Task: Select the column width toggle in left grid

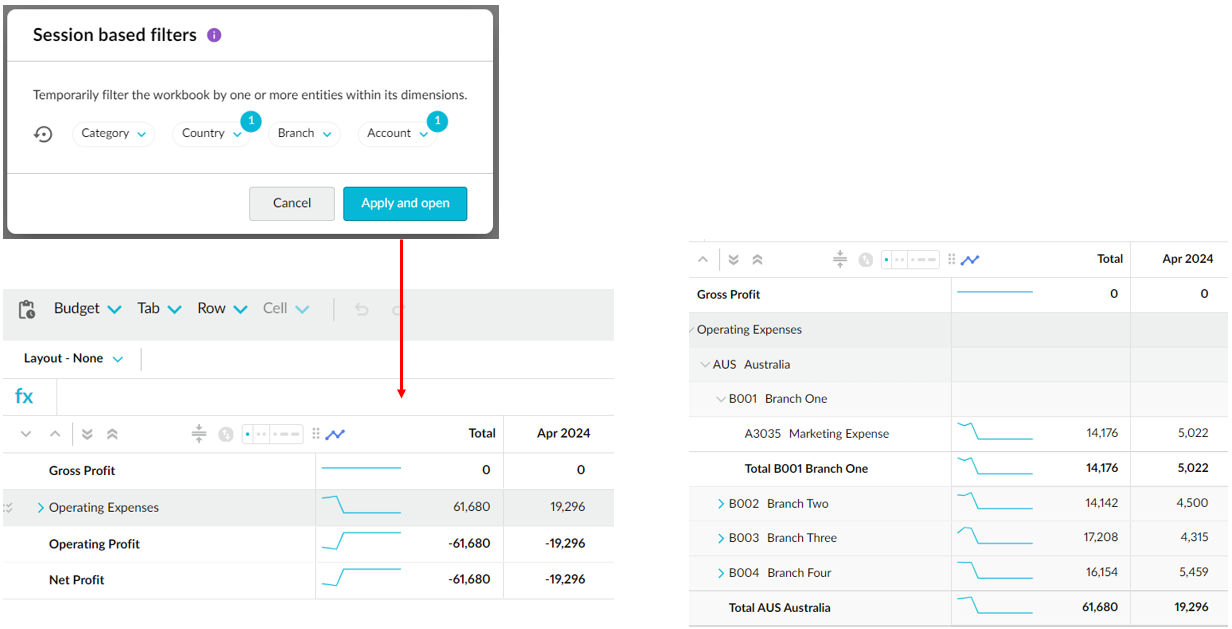Action: [272, 434]
